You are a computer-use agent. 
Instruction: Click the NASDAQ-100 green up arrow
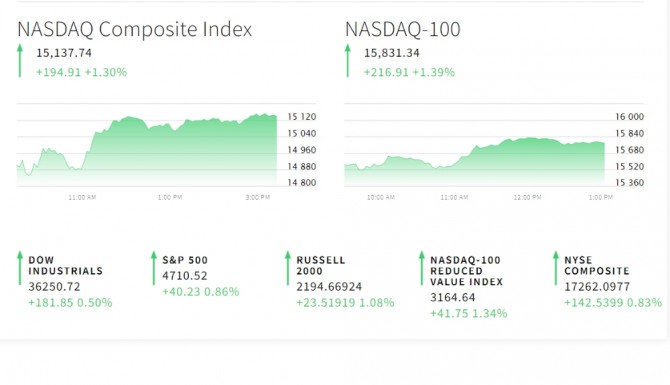[348, 61]
